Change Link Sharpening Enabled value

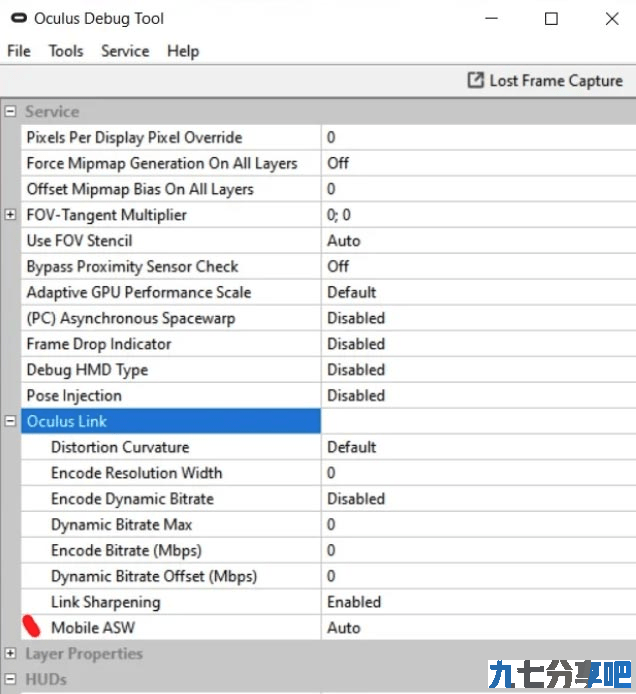[x=479, y=602]
